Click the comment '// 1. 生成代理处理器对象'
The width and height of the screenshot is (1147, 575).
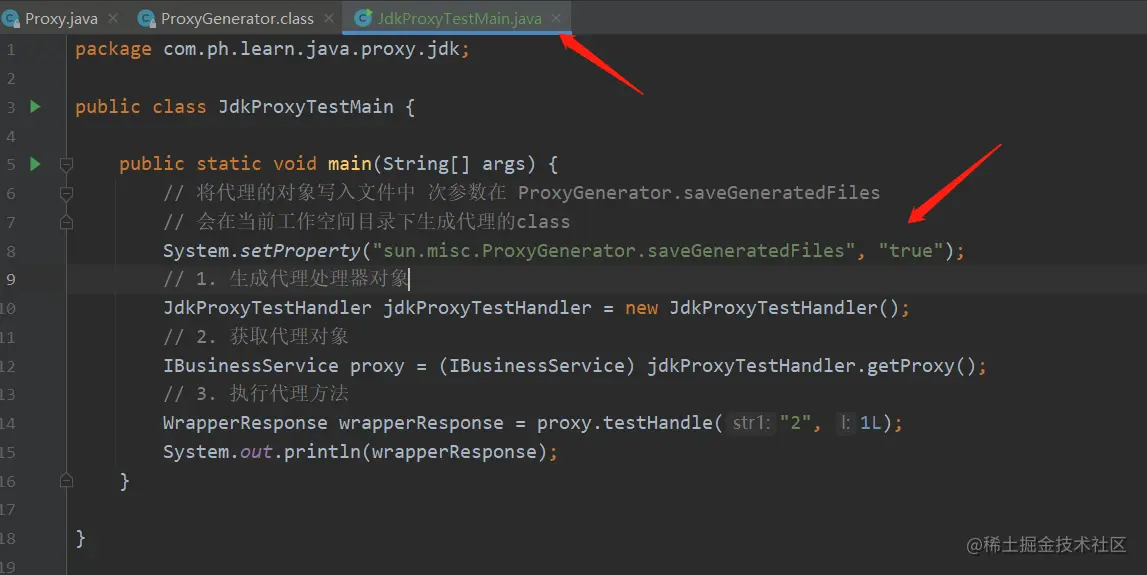286,279
